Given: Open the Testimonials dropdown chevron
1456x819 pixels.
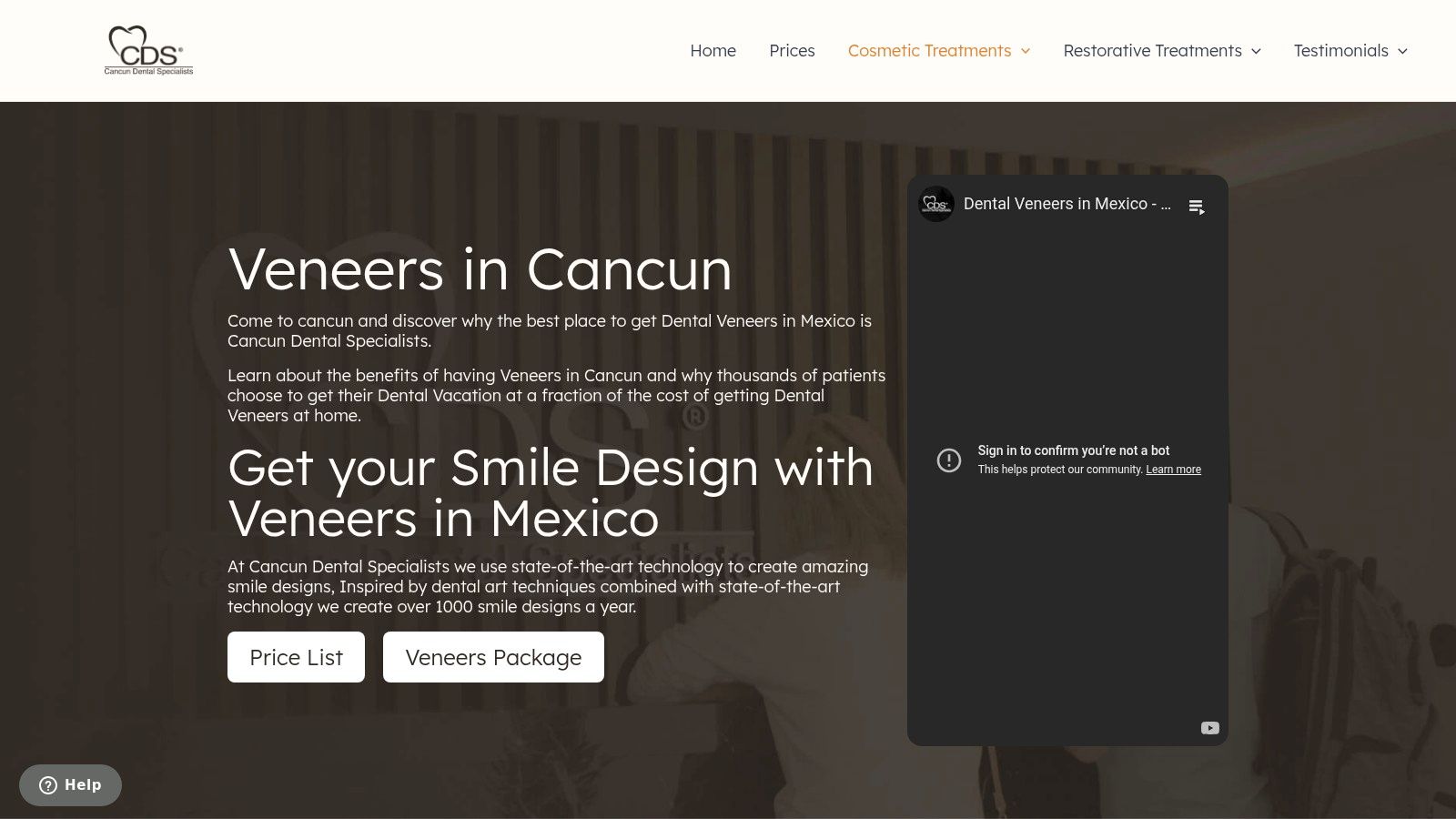Looking at the screenshot, I should pos(1401,52).
